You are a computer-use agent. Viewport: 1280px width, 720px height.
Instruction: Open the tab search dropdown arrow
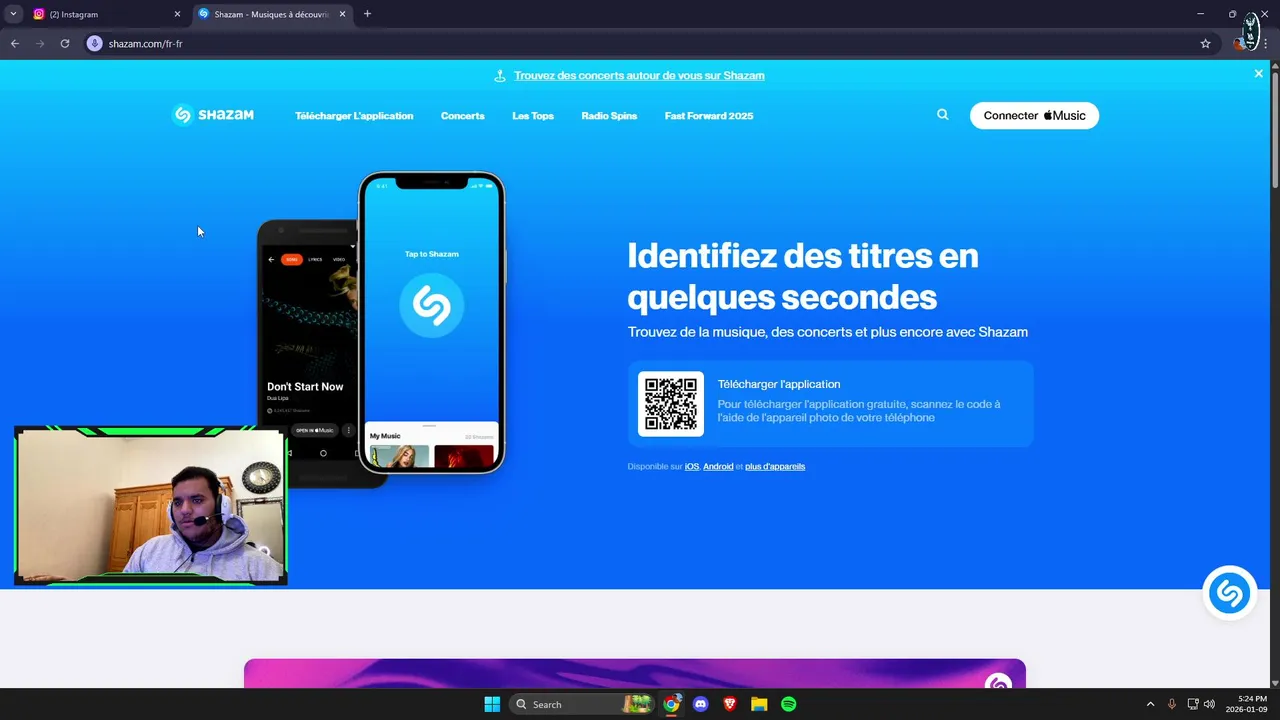tap(13, 14)
